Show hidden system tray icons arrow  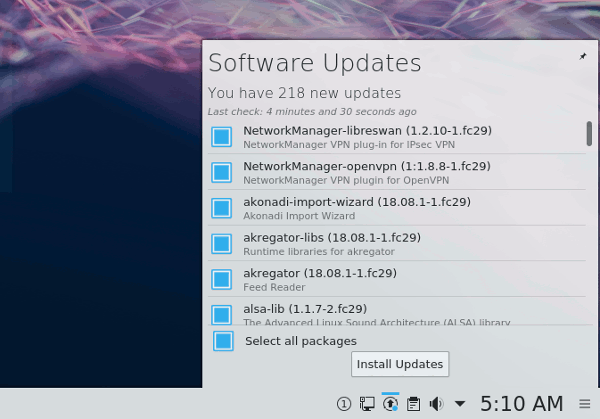point(460,403)
